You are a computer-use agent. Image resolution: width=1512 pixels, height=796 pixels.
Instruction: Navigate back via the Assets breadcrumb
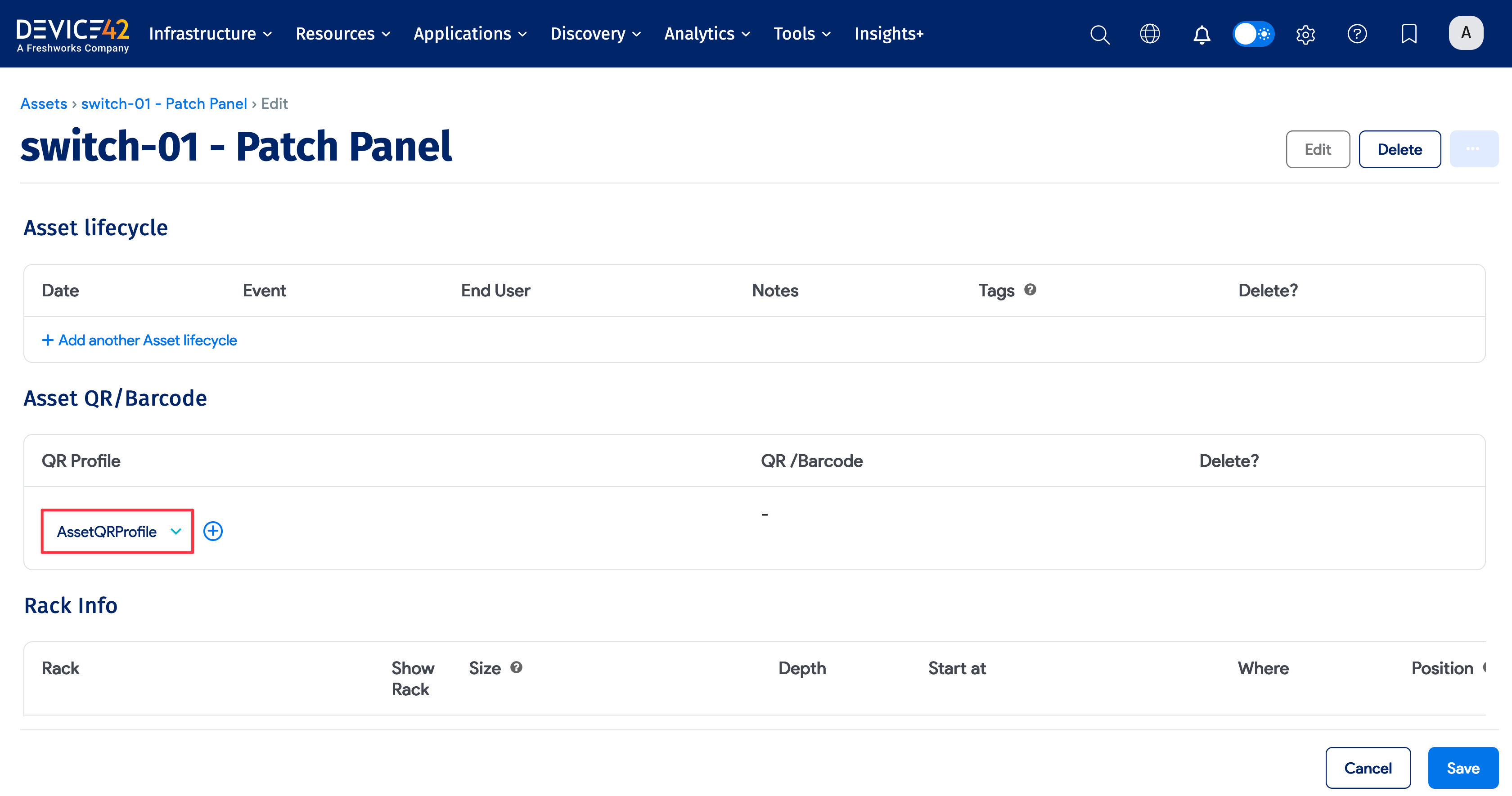[x=44, y=103]
